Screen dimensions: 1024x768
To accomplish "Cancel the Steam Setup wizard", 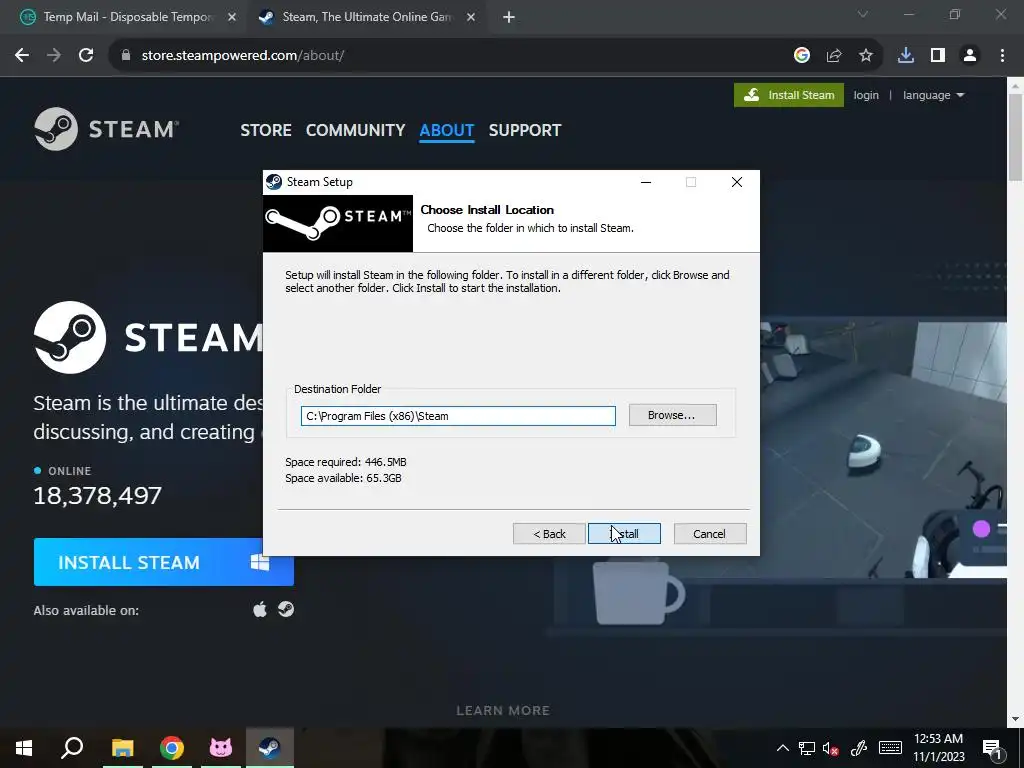I will coord(709,534).
